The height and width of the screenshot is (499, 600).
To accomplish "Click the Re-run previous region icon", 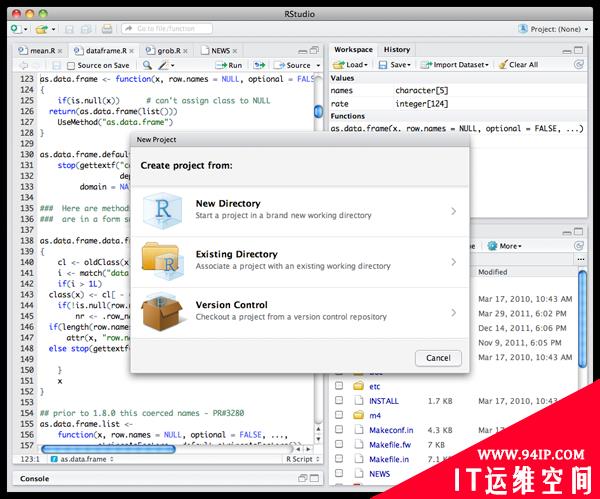I will pos(259,65).
